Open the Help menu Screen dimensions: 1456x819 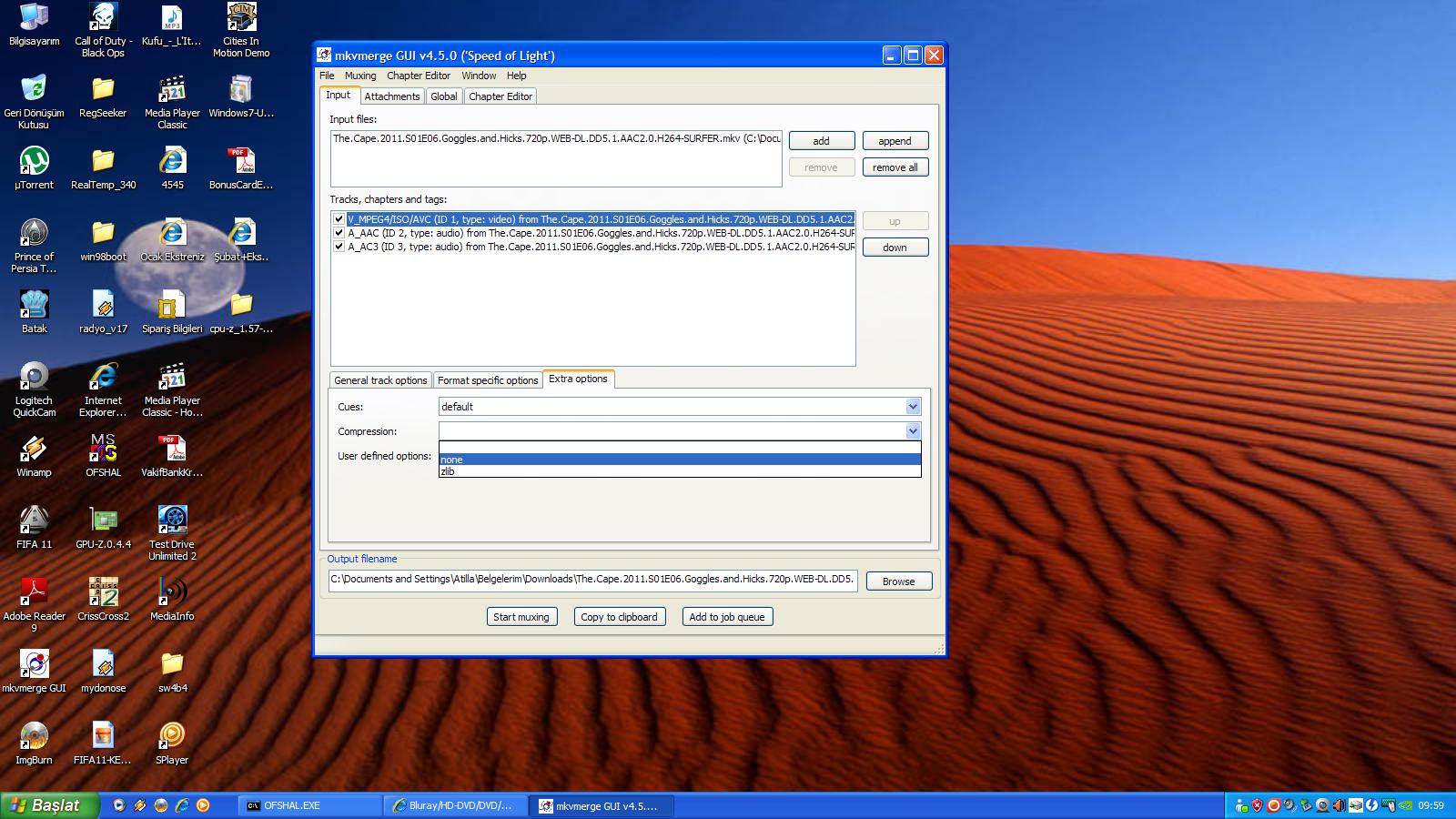click(x=517, y=76)
